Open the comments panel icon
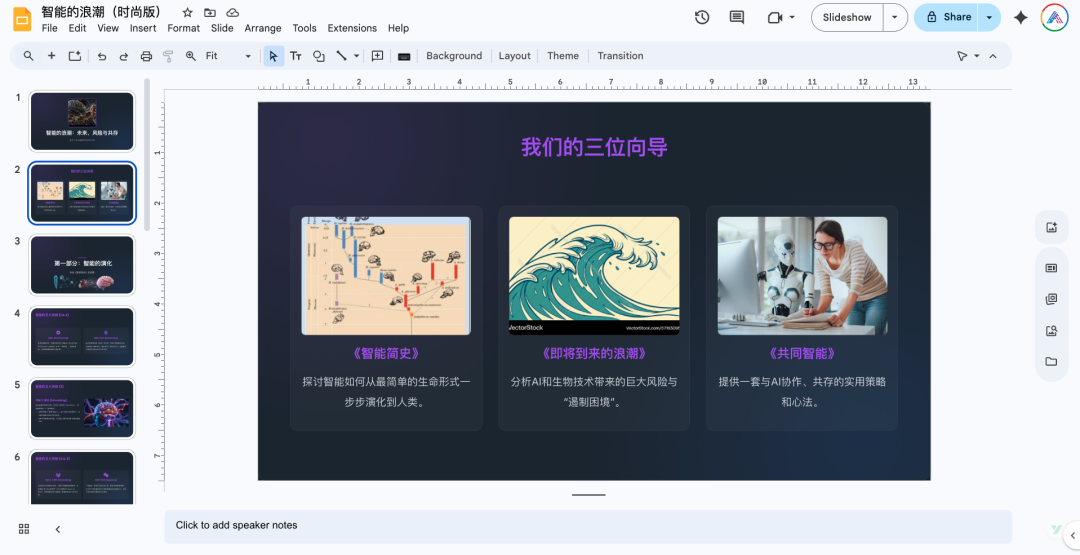The width and height of the screenshot is (1080, 555). [x=736, y=17]
